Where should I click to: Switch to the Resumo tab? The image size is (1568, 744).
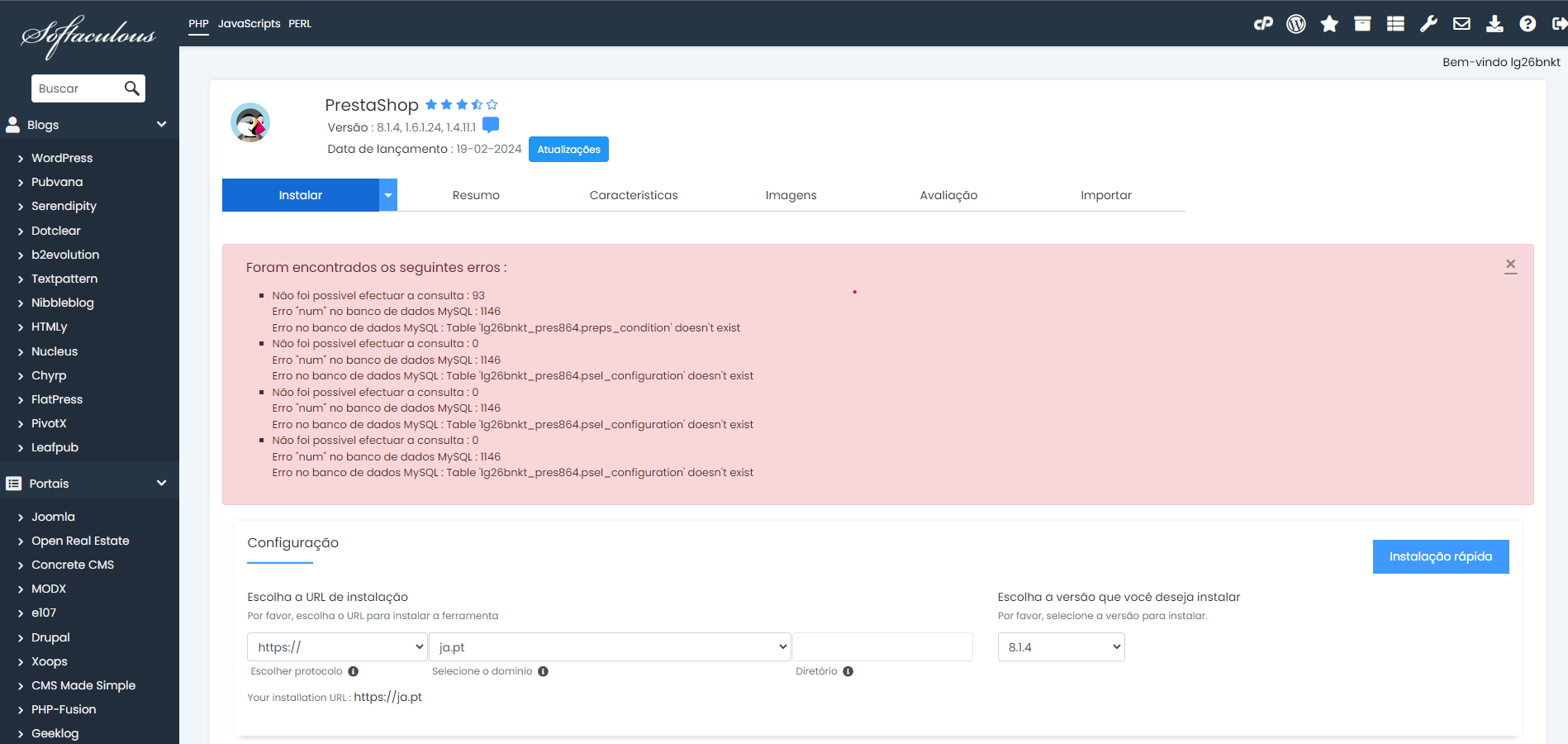click(476, 195)
